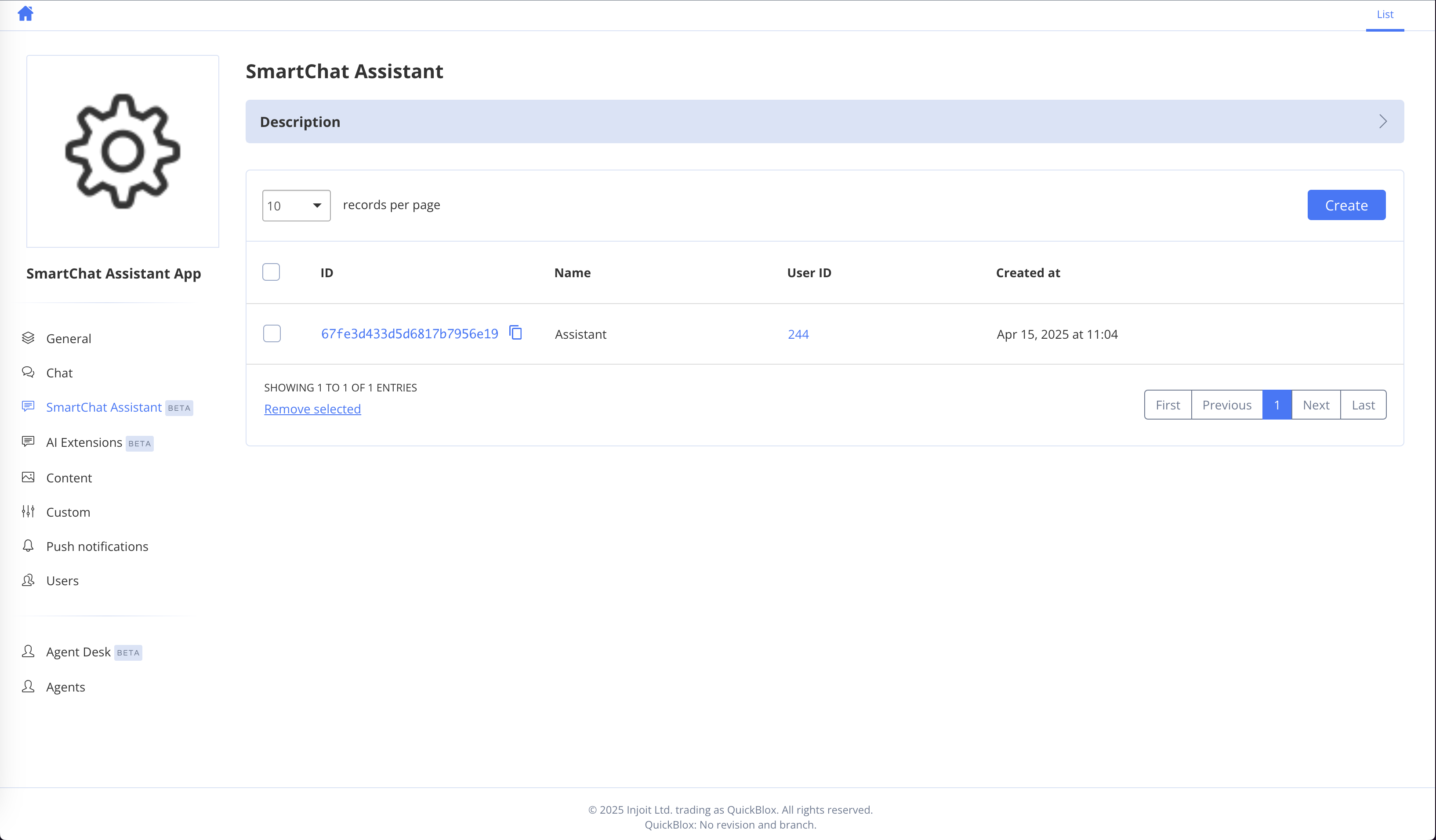Click the Push notifications bell icon

(x=28, y=545)
